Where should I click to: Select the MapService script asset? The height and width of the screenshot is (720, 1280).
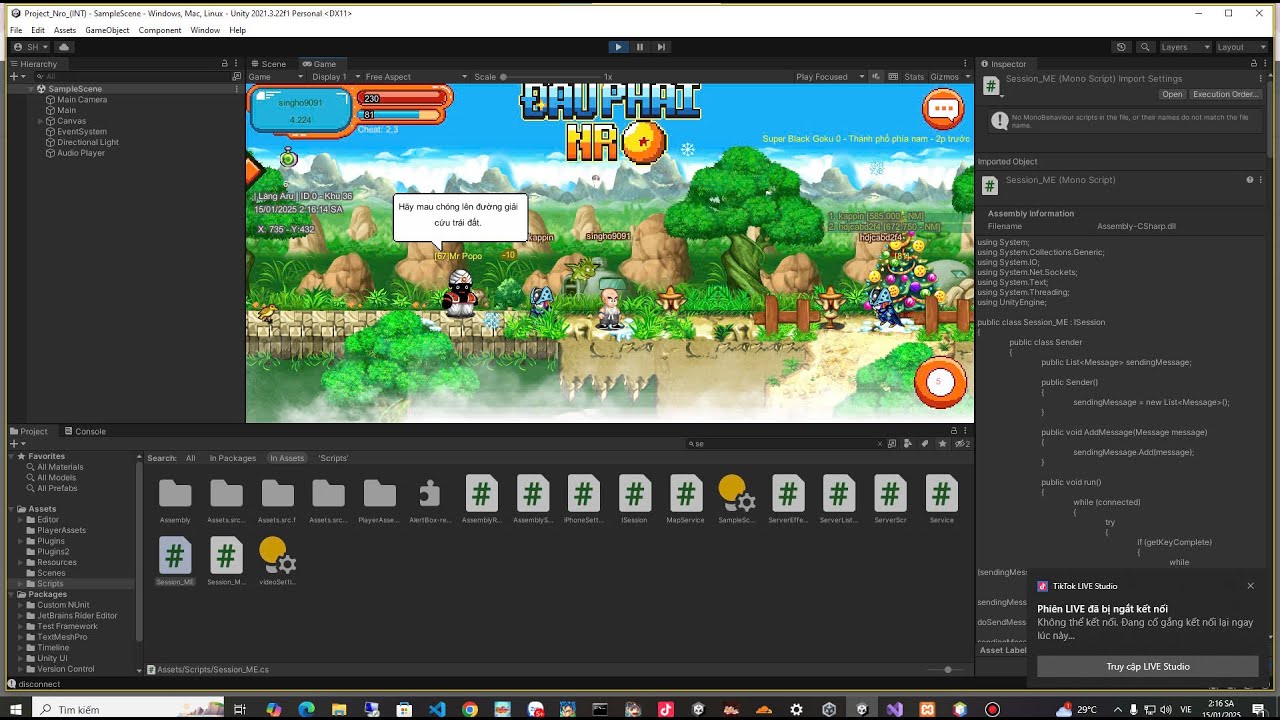click(686, 499)
